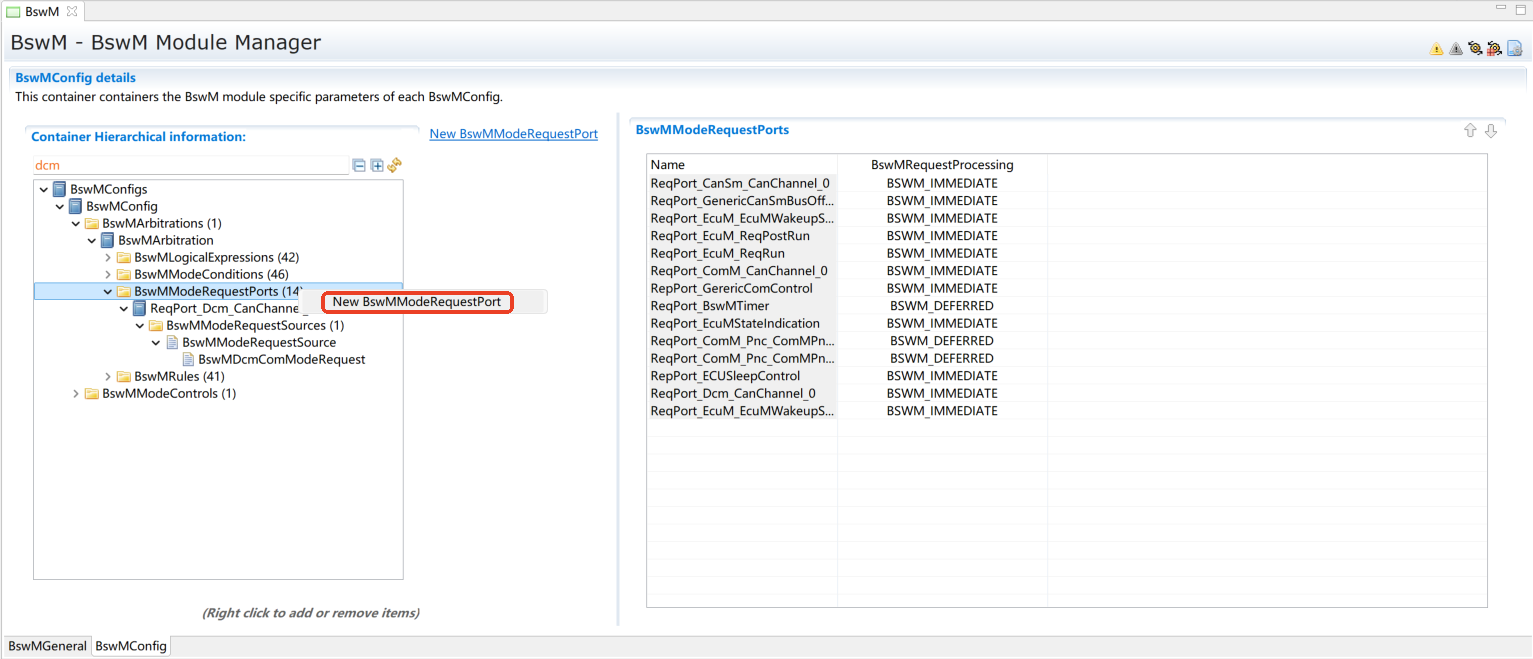
Task: Click the New BswMModeRequestPort hyperlink
Action: click(x=513, y=134)
